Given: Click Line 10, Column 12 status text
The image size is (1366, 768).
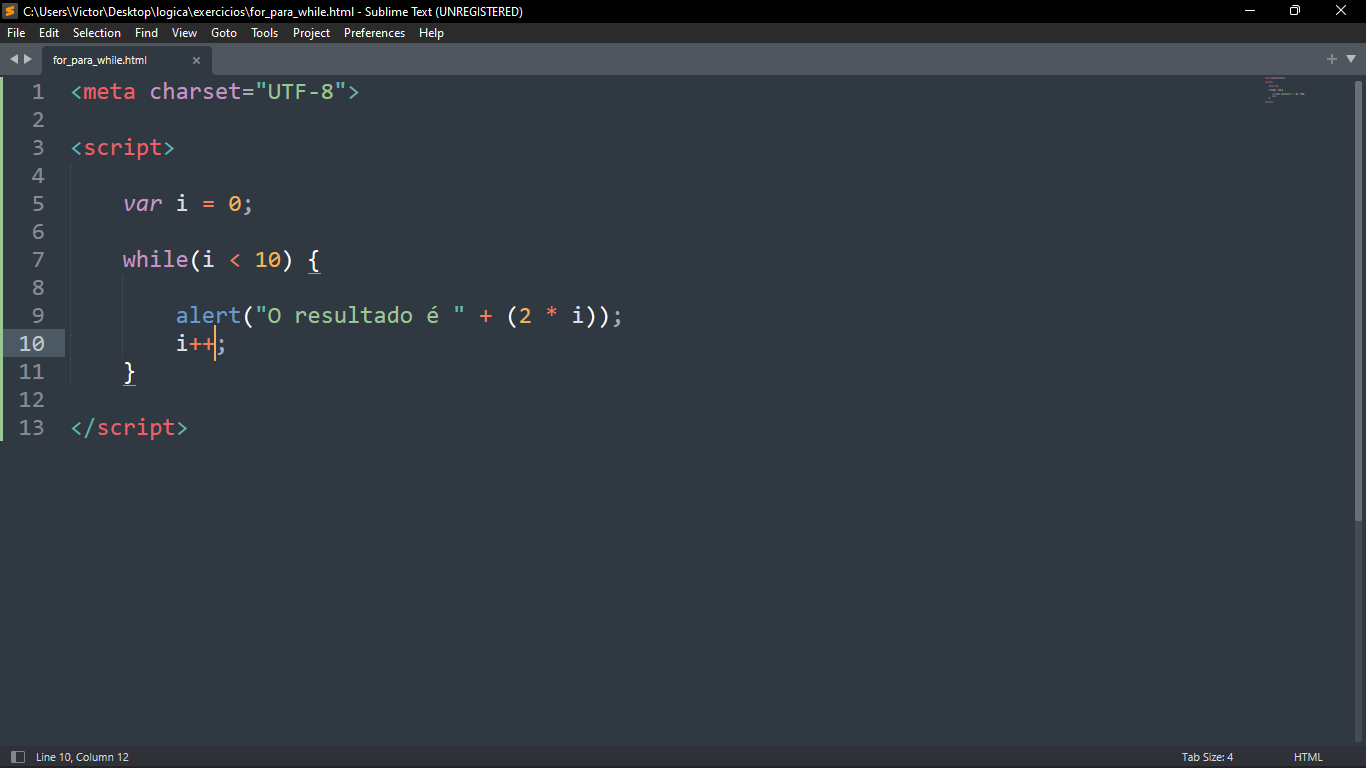Looking at the screenshot, I should [82, 757].
